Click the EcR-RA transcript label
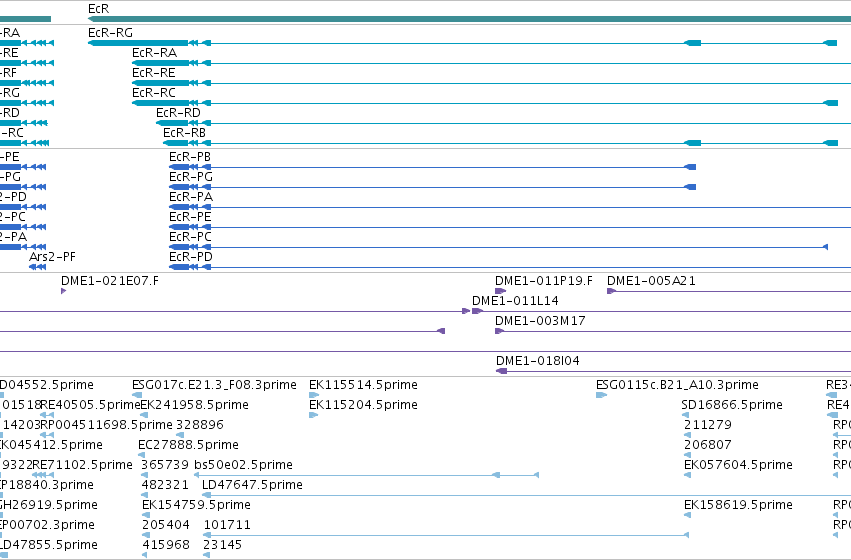This screenshot has width=851, height=560. pos(154,53)
